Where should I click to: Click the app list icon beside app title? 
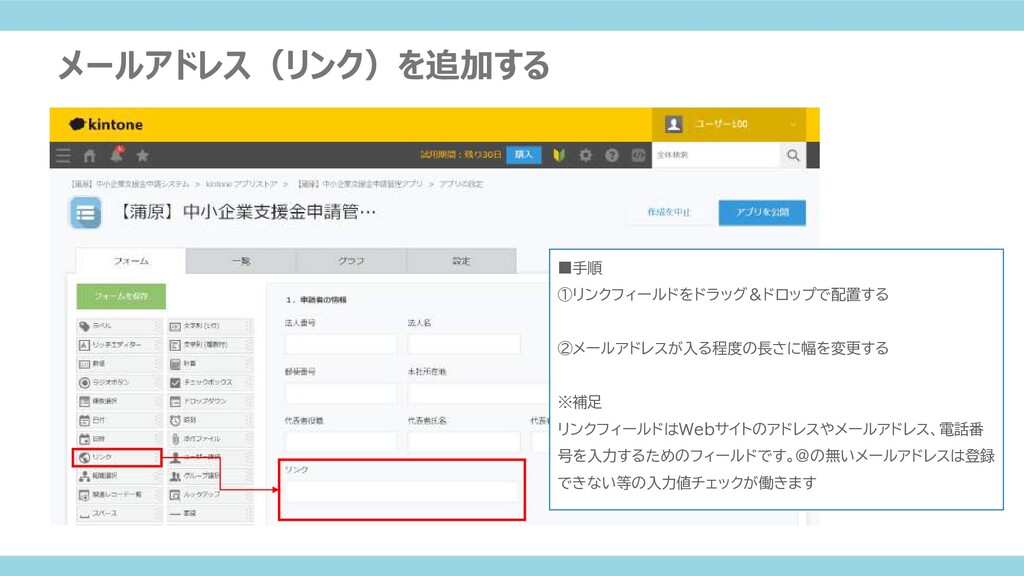coord(86,214)
